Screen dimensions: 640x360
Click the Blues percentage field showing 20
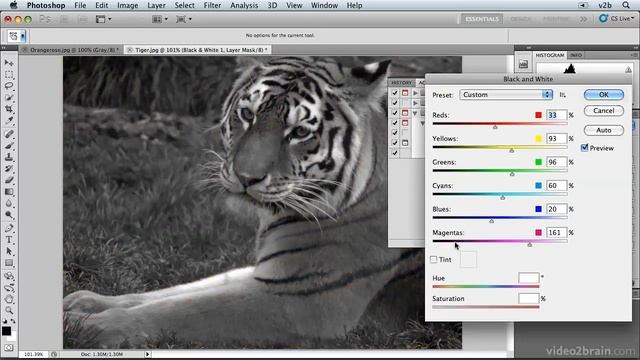(556, 209)
